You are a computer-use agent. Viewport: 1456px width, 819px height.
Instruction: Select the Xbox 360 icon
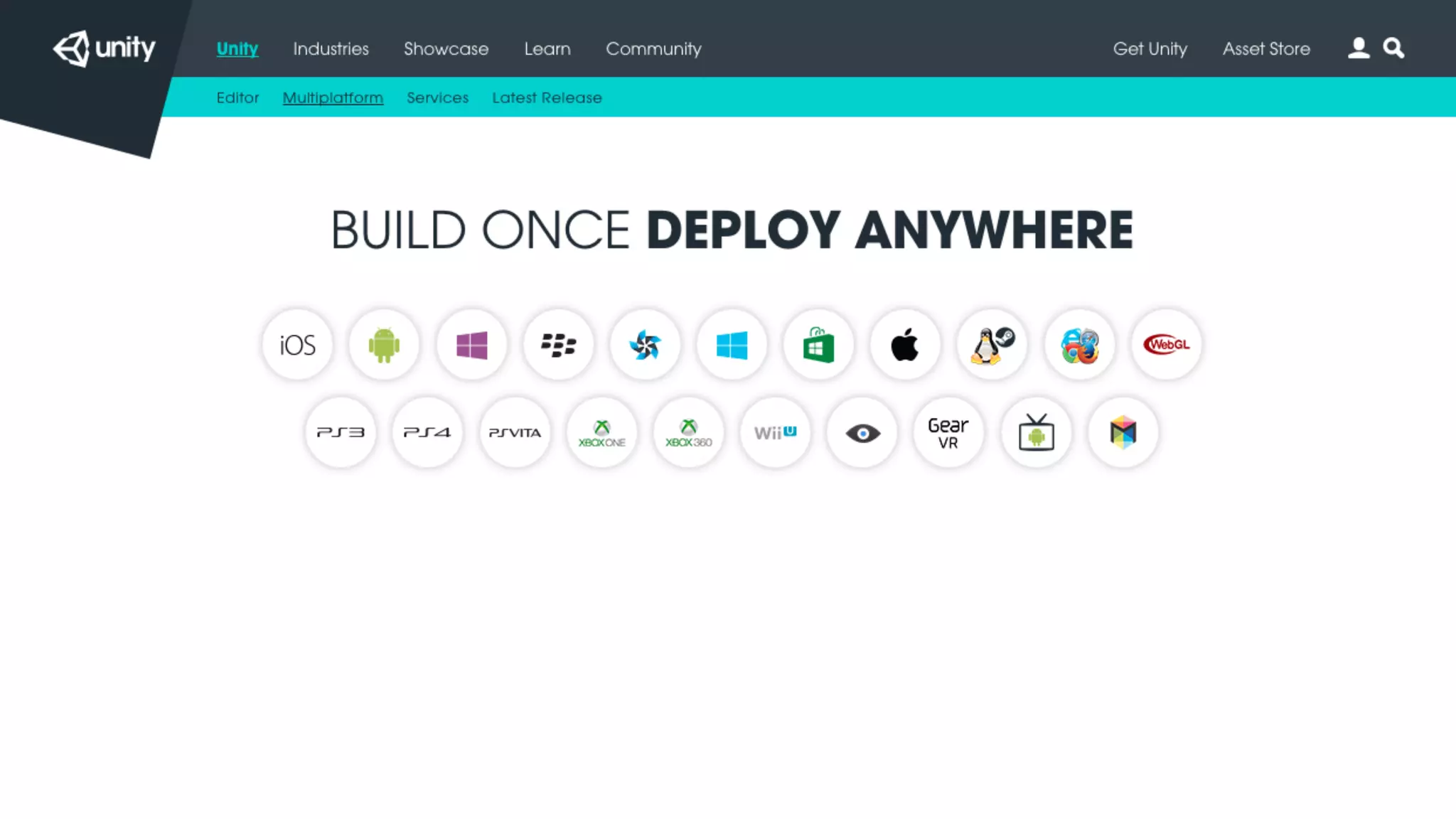(688, 432)
